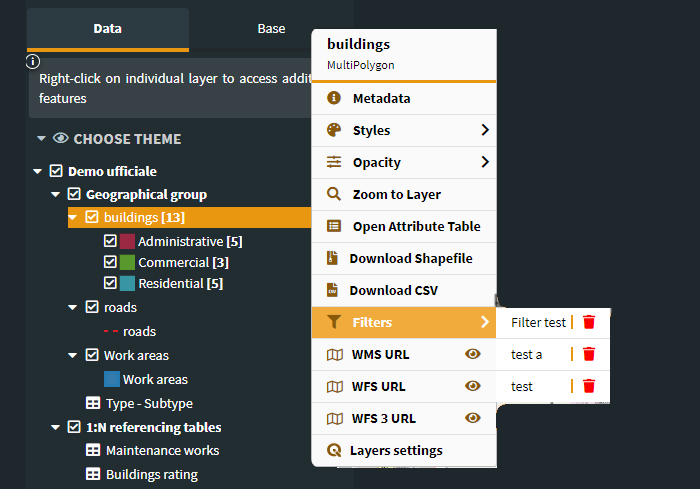The image size is (700, 489).
Task: Toggle the roads layer checkbox
Action: click(x=92, y=307)
